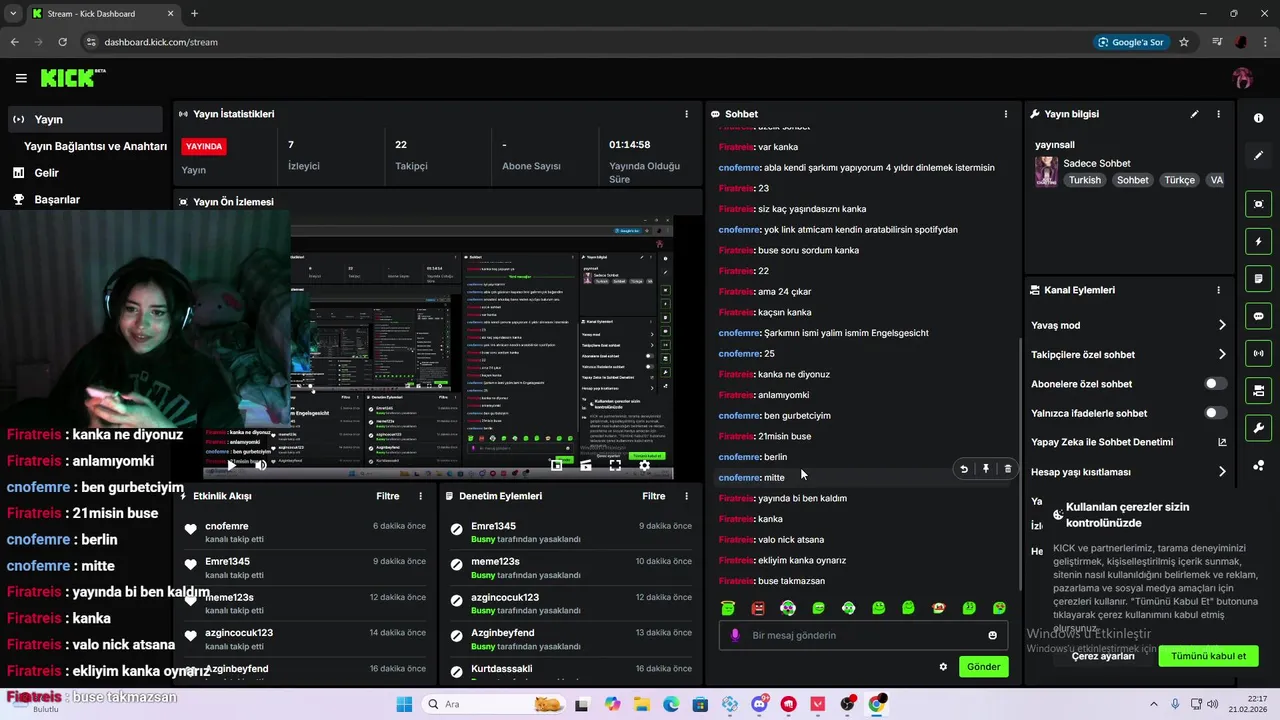This screenshot has width=1280, height=720.
Task: Open Etkinlik Akışı three-dot menu
Action: coord(420,496)
